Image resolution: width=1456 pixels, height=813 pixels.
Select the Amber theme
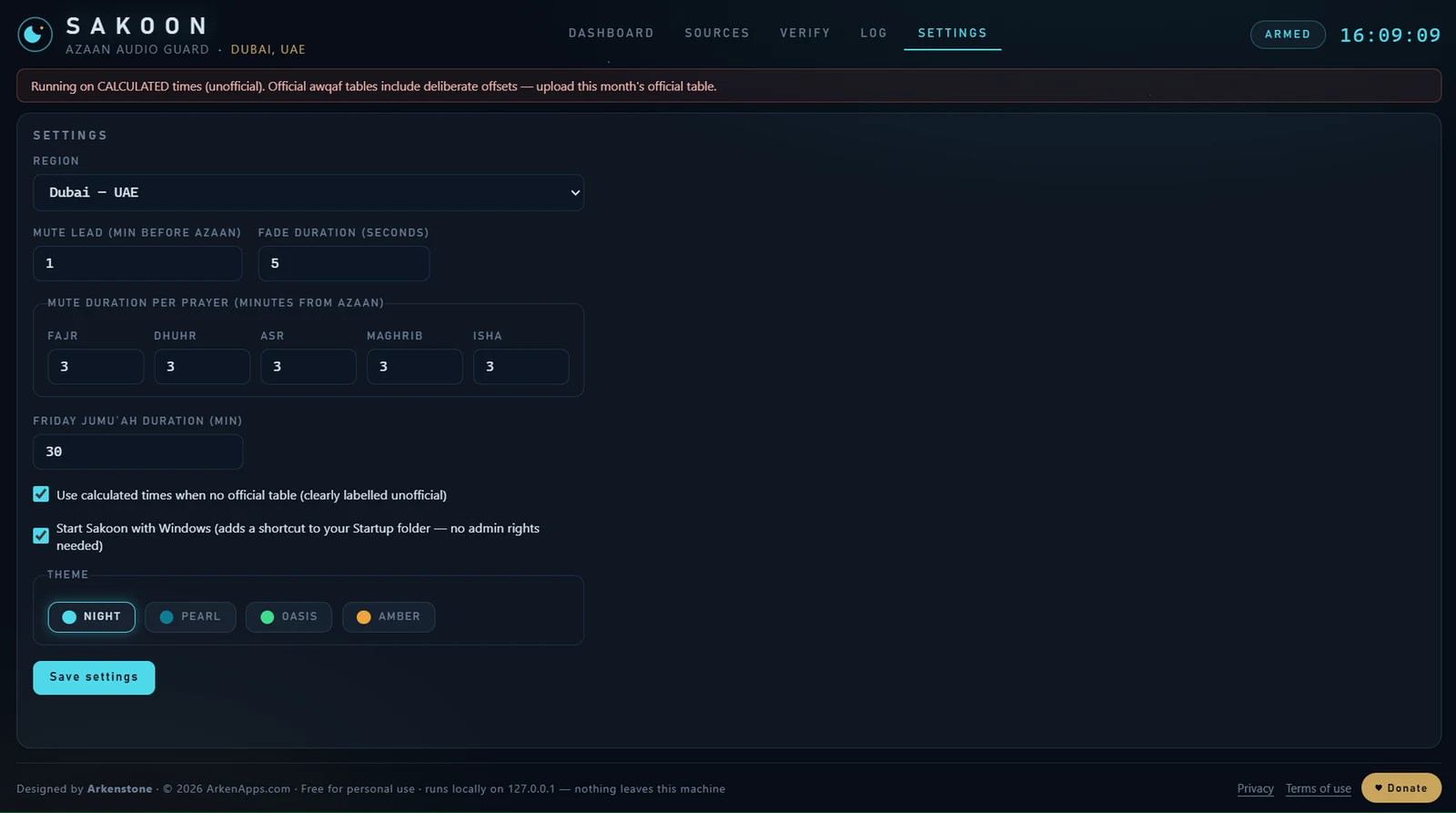point(389,616)
